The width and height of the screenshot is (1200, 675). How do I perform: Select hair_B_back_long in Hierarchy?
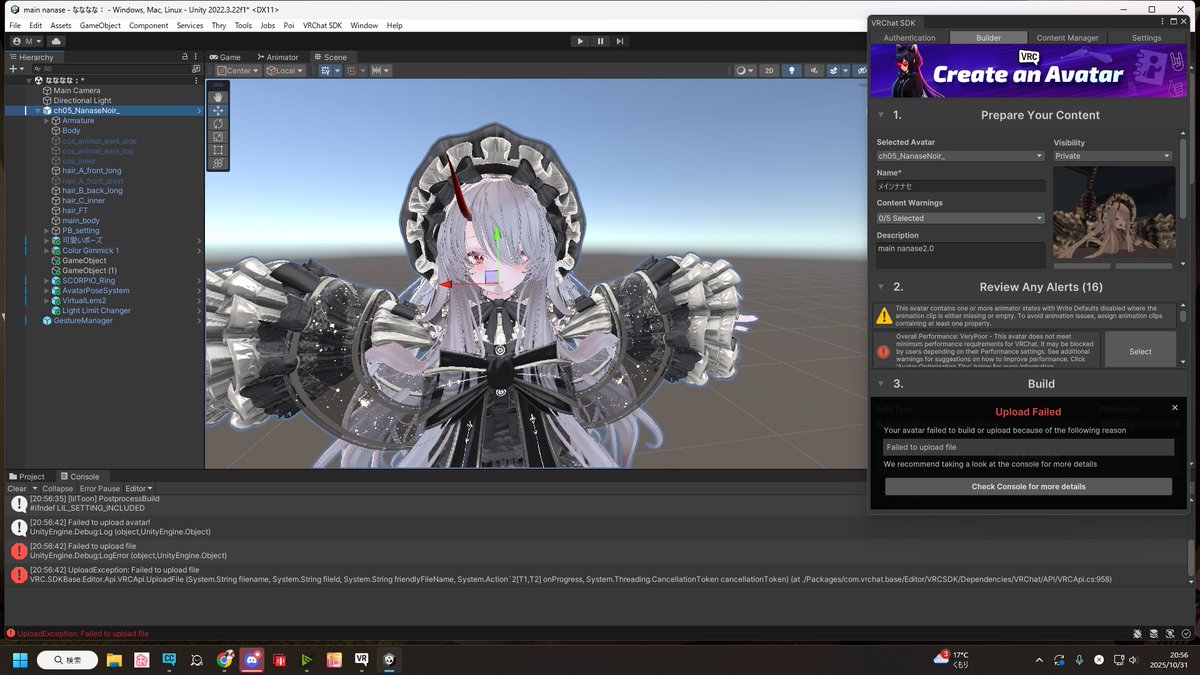coord(92,191)
